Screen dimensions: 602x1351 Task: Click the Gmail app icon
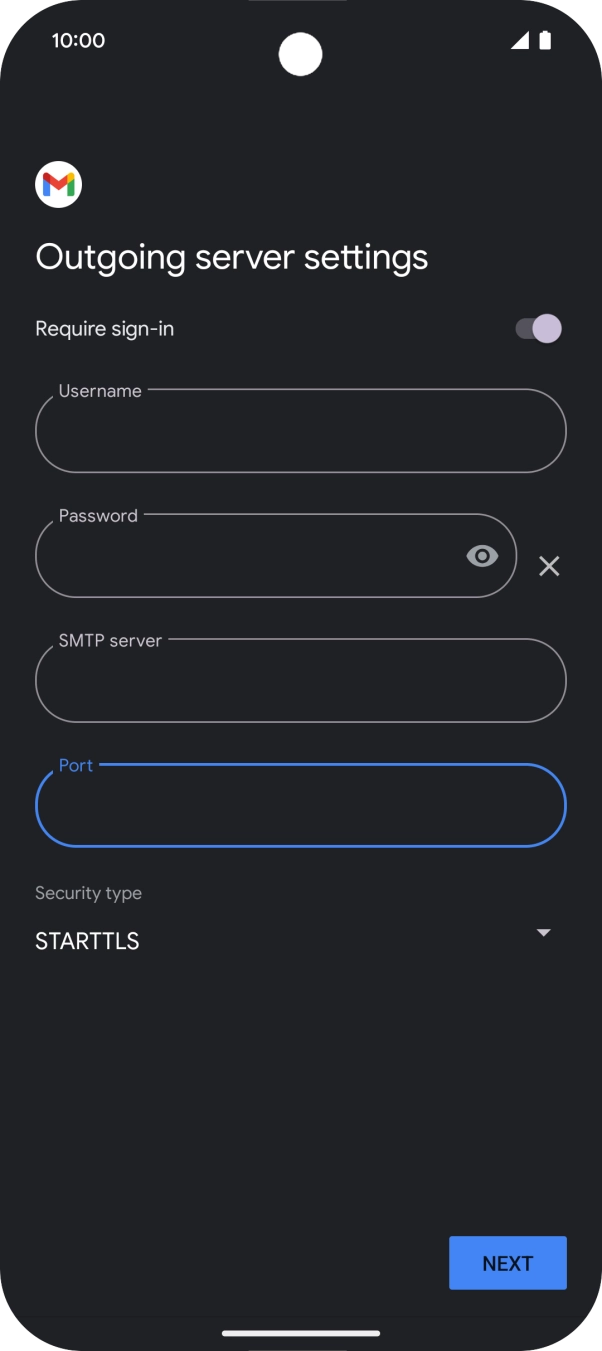(x=58, y=184)
